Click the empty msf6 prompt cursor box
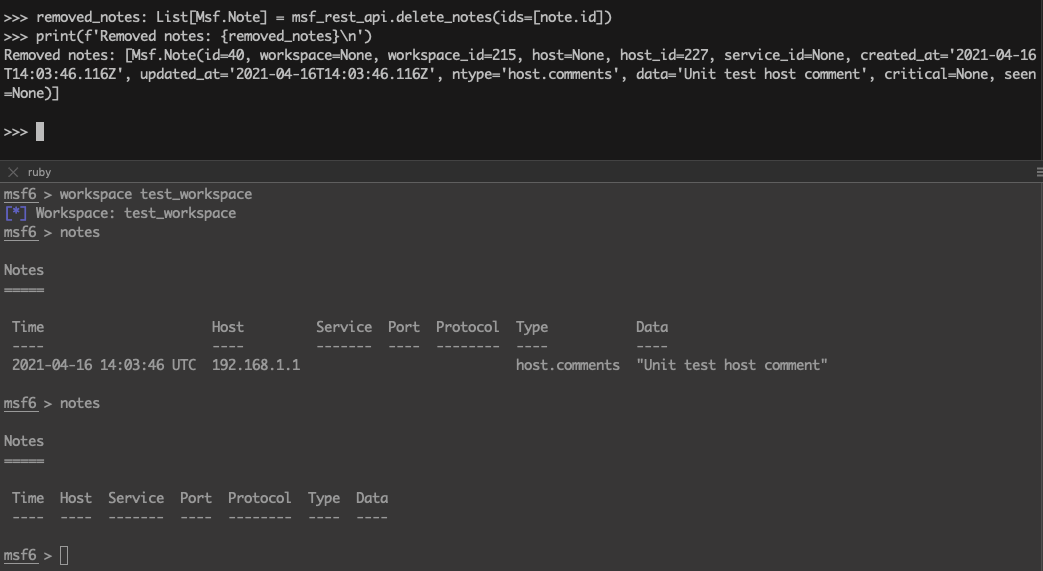Image resolution: width=1043 pixels, height=571 pixels. pyautogui.click(x=64, y=555)
